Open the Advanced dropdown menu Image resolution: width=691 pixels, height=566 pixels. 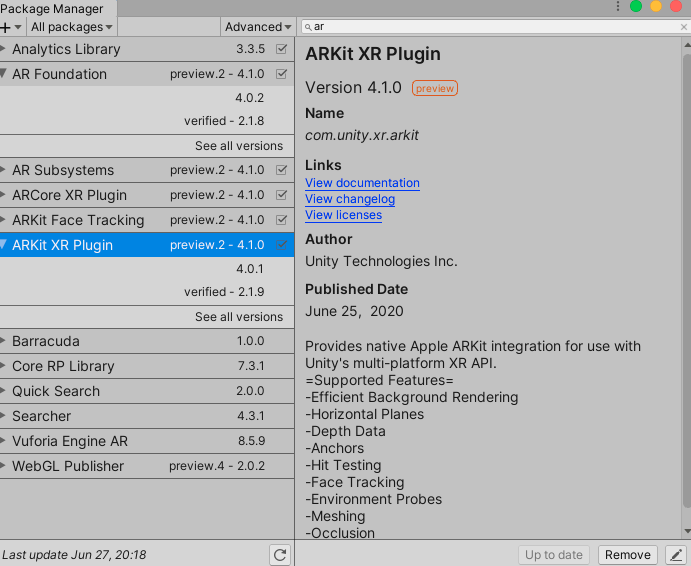click(258, 27)
